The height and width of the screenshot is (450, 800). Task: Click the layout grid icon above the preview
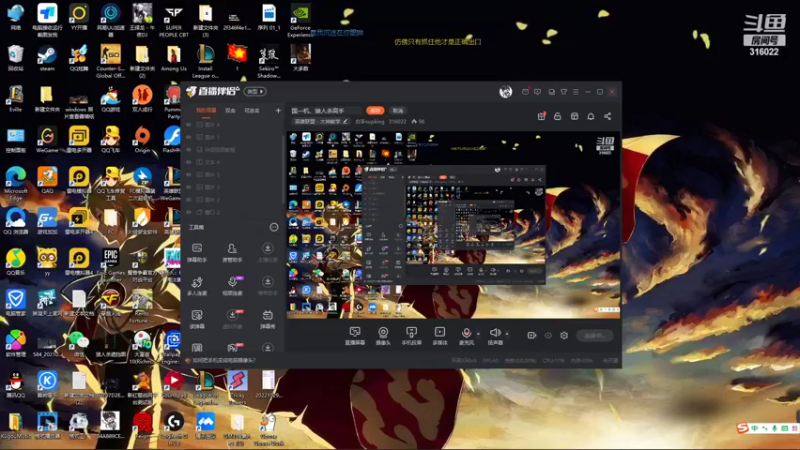click(x=574, y=116)
